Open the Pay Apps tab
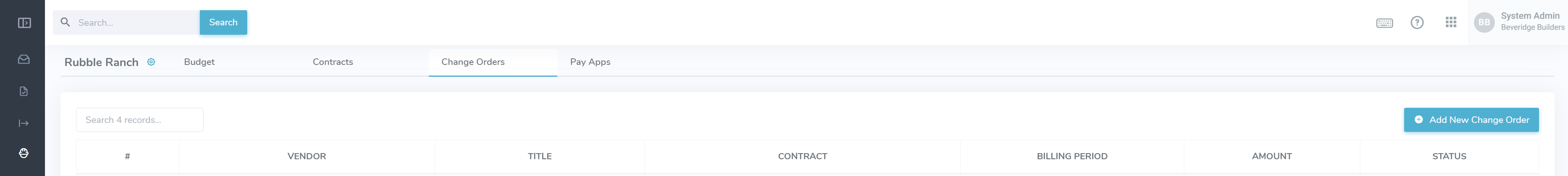Image resolution: width=1568 pixels, height=176 pixels. pyautogui.click(x=590, y=62)
